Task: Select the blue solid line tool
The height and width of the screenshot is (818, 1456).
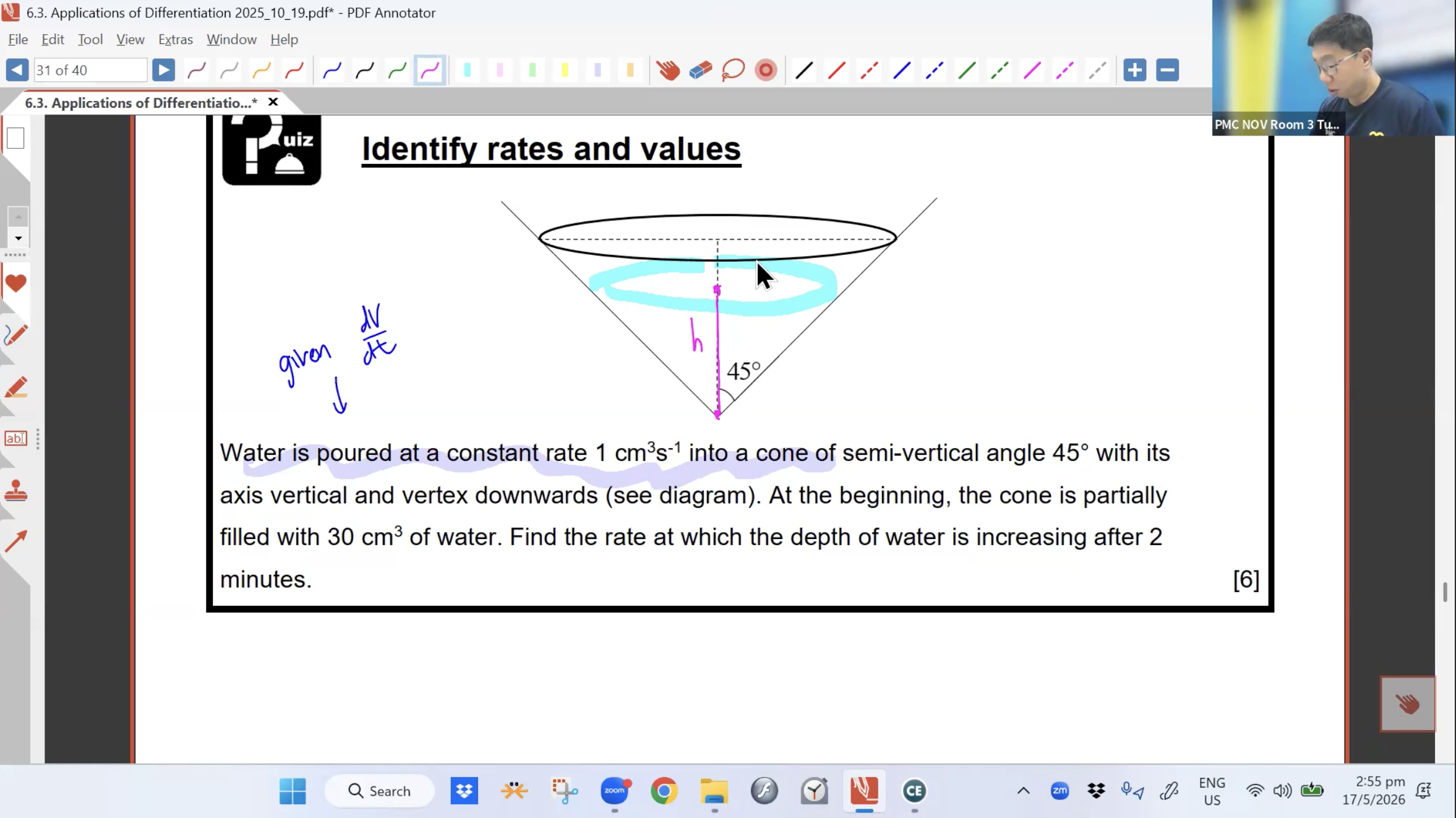Action: click(x=902, y=70)
